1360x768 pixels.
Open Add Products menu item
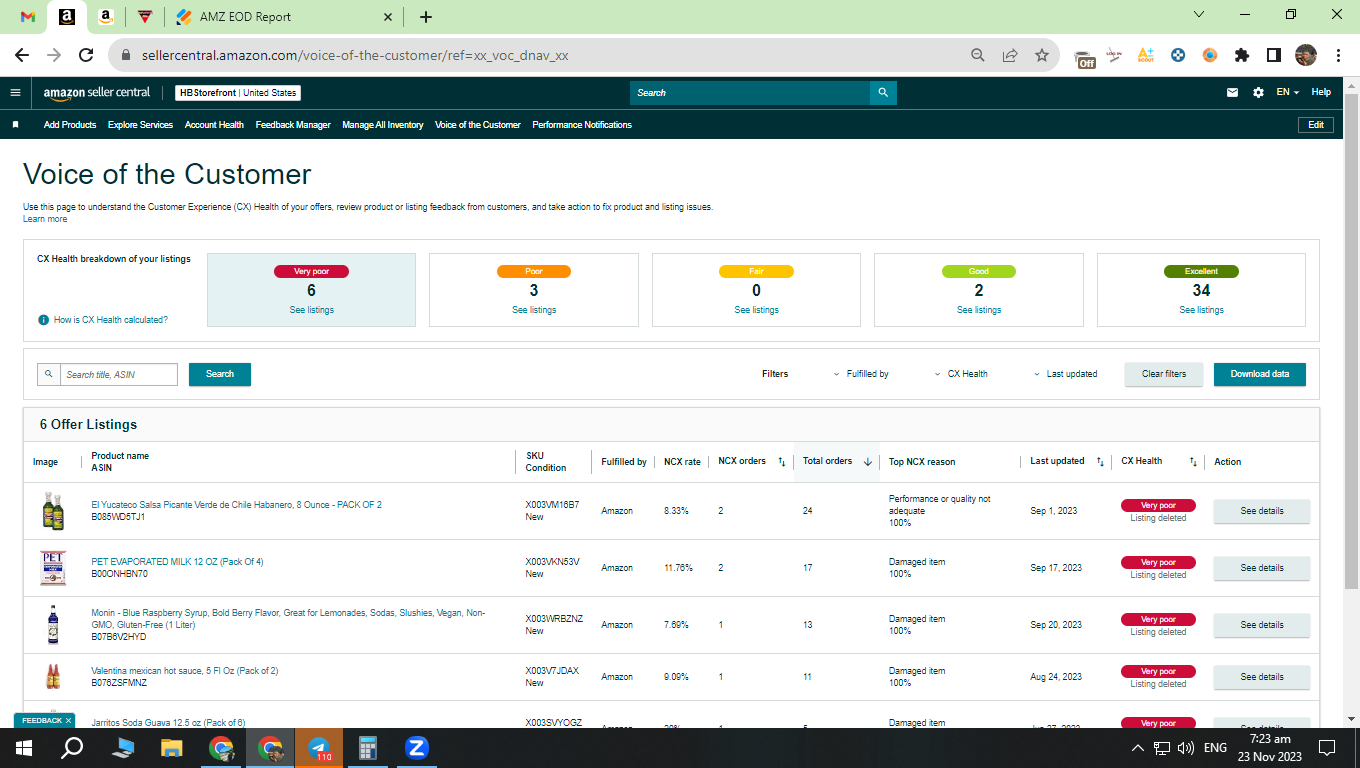click(x=70, y=125)
